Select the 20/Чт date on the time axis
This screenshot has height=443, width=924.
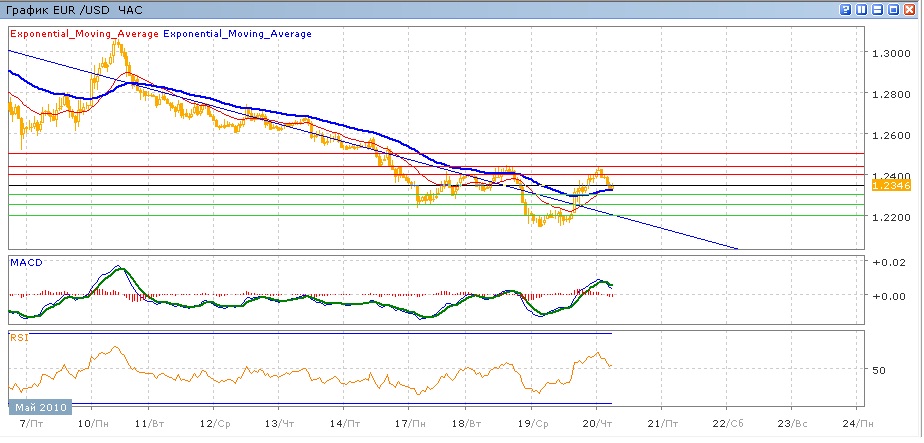click(x=596, y=425)
